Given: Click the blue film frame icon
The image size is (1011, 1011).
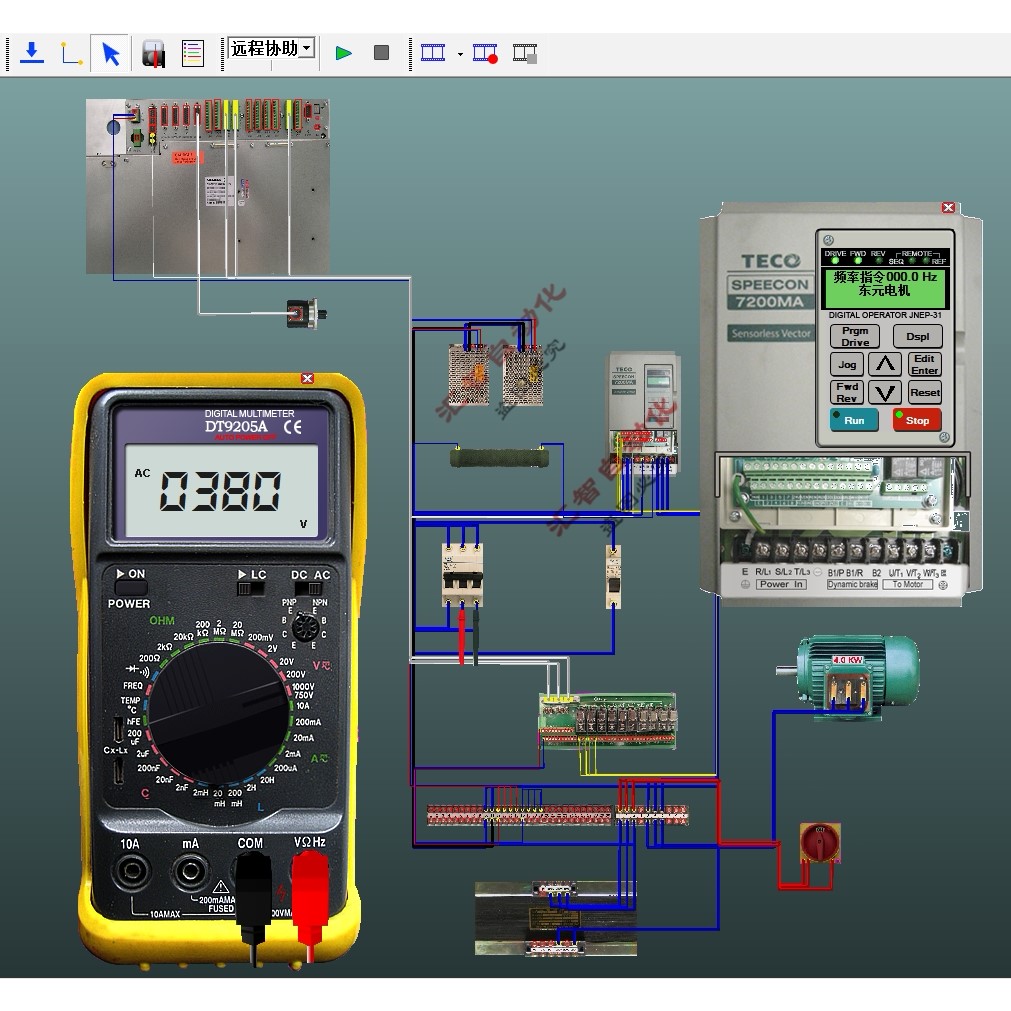Looking at the screenshot, I should tap(433, 52).
